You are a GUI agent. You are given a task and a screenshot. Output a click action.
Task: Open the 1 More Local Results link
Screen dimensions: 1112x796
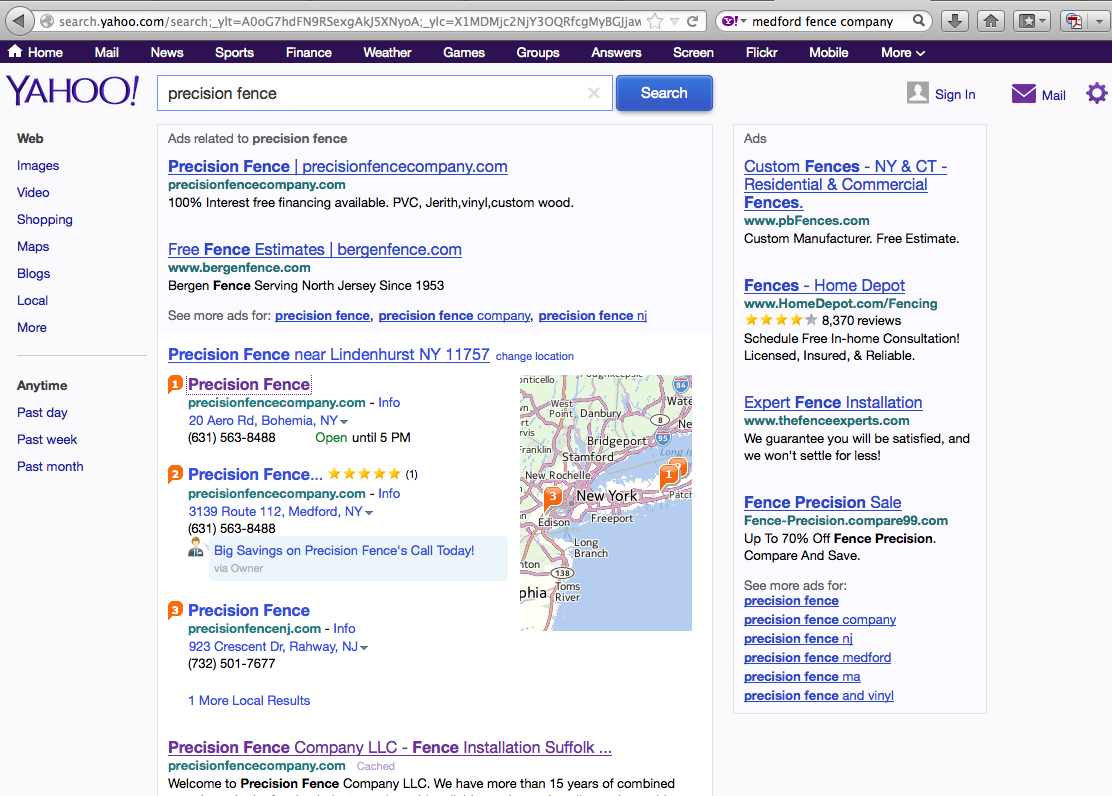[249, 700]
